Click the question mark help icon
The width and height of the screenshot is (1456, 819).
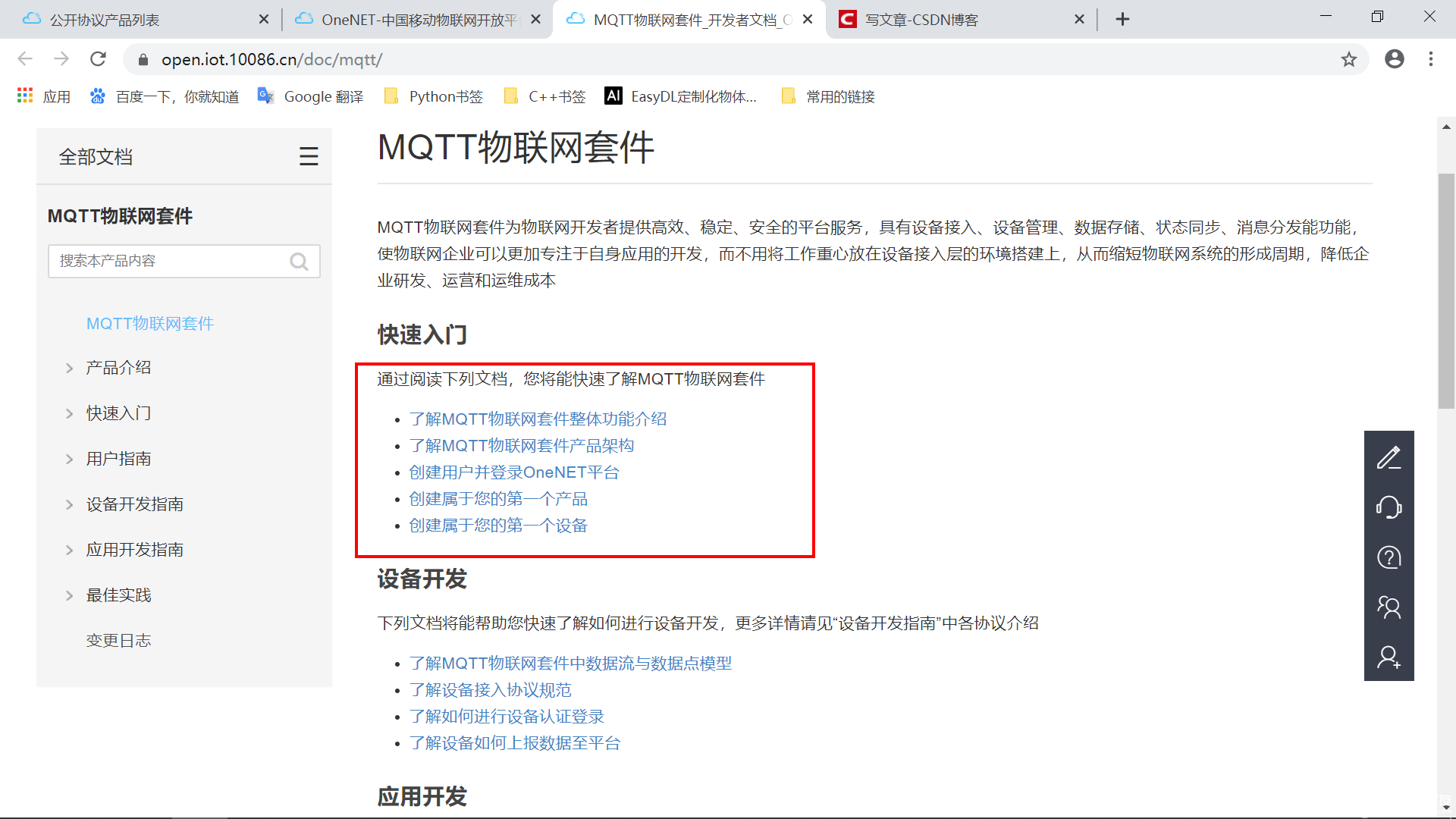[1389, 557]
